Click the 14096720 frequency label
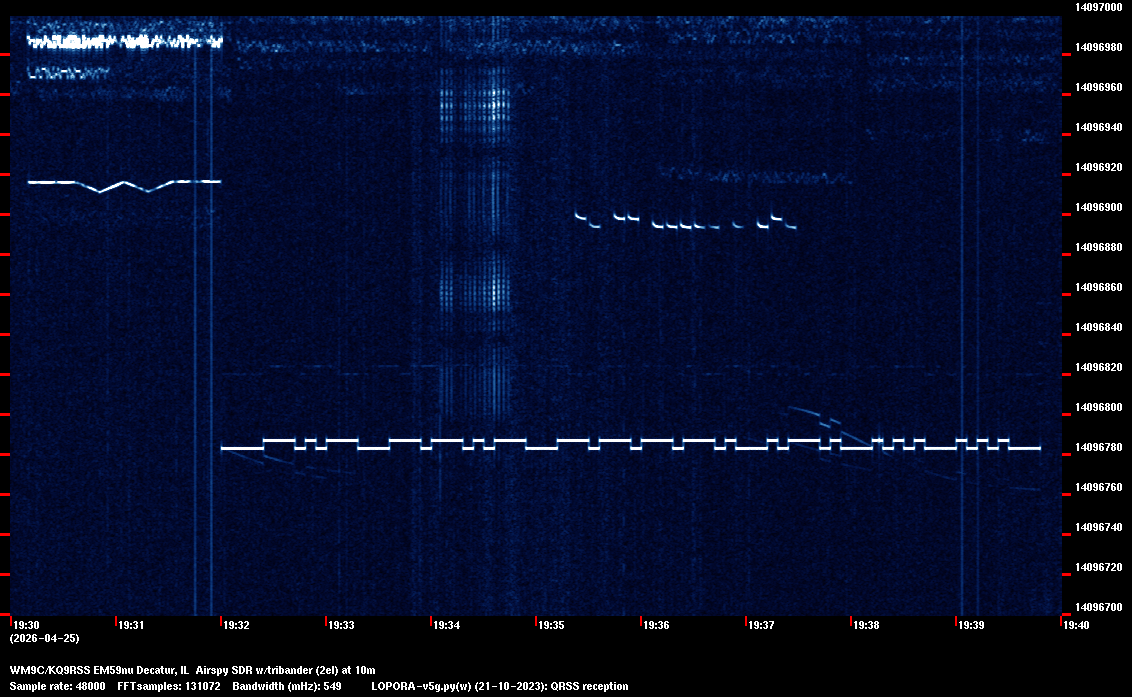The width and height of the screenshot is (1132, 697). (1099, 568)
